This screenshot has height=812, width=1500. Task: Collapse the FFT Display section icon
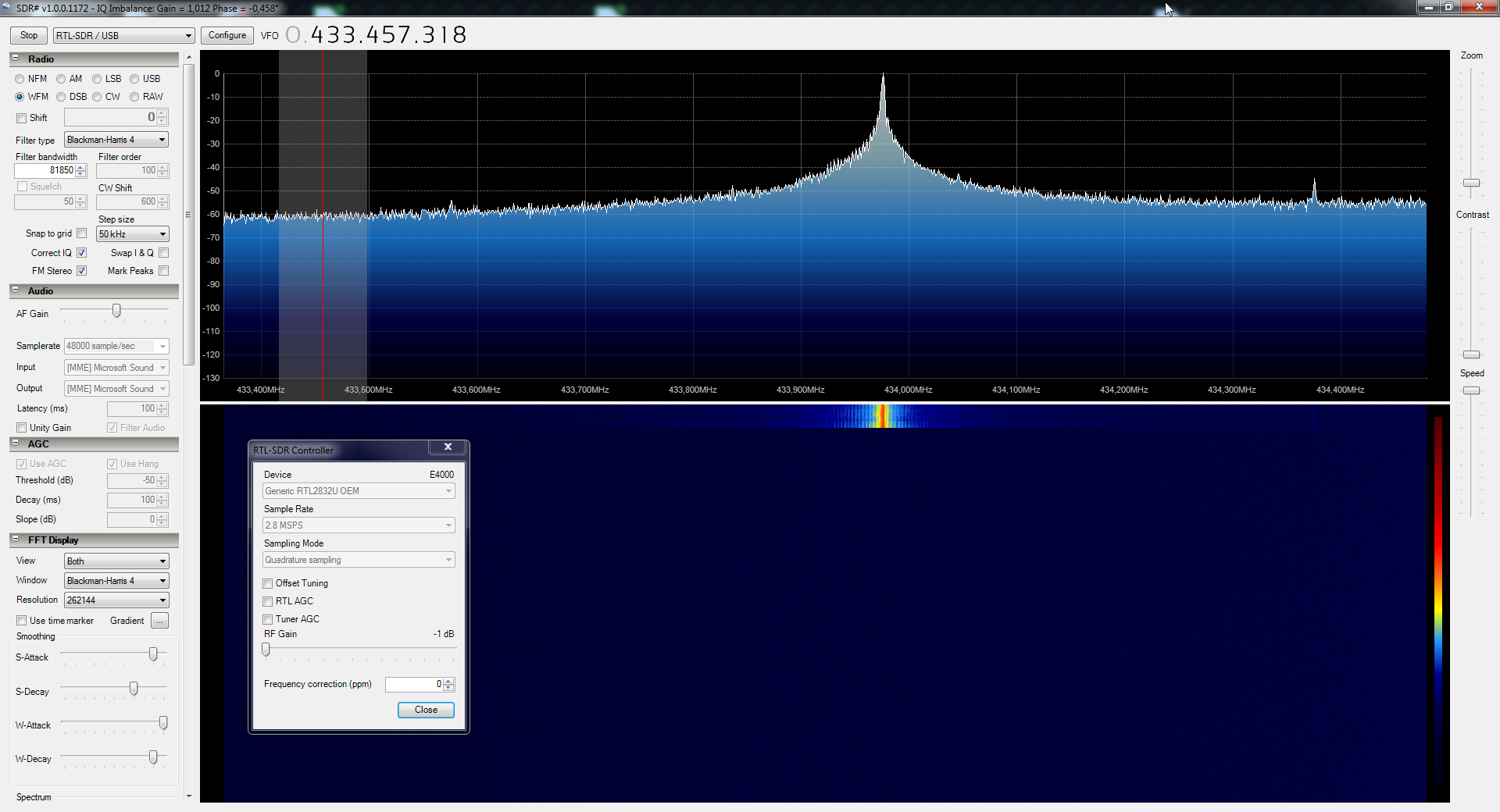click(15, 540)
